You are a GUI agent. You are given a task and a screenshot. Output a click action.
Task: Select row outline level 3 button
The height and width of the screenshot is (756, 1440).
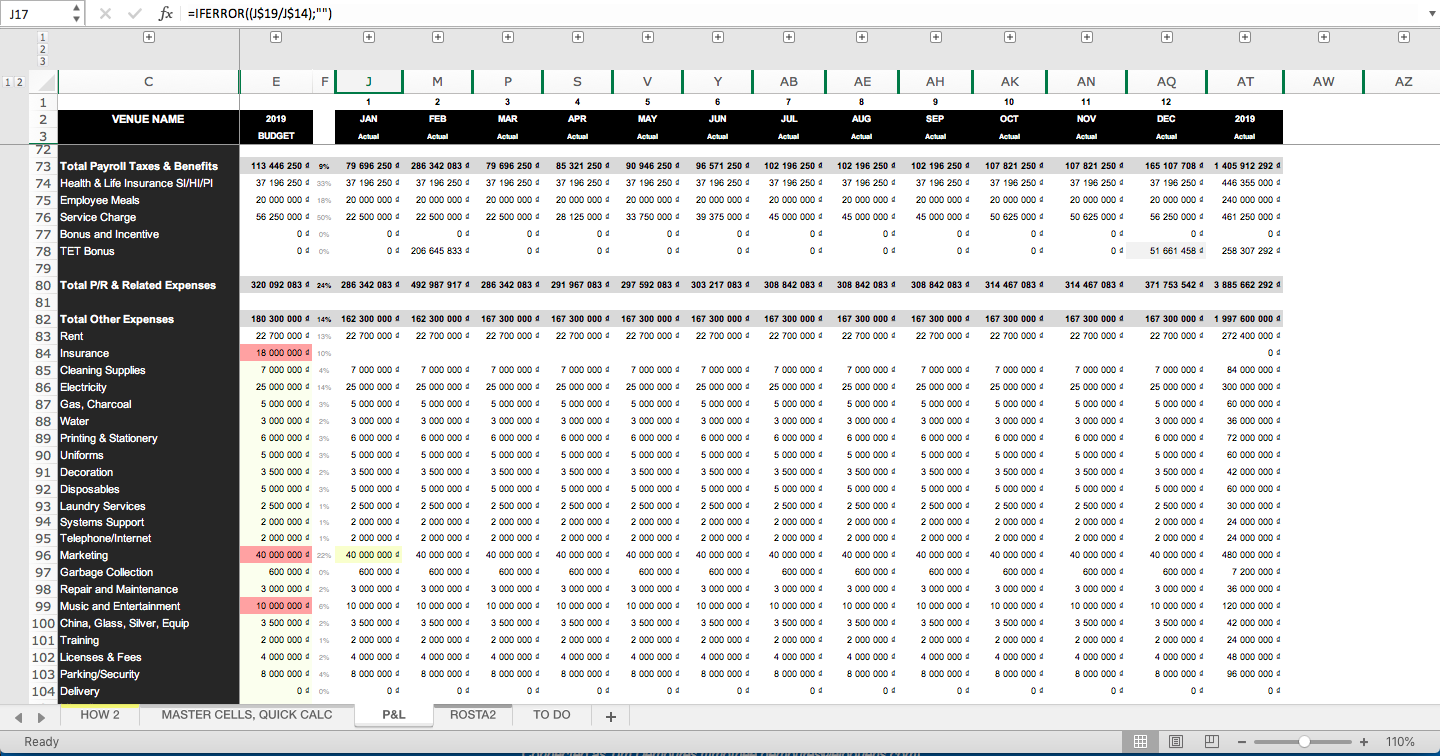pyautogui.click(x=43, y=61)
